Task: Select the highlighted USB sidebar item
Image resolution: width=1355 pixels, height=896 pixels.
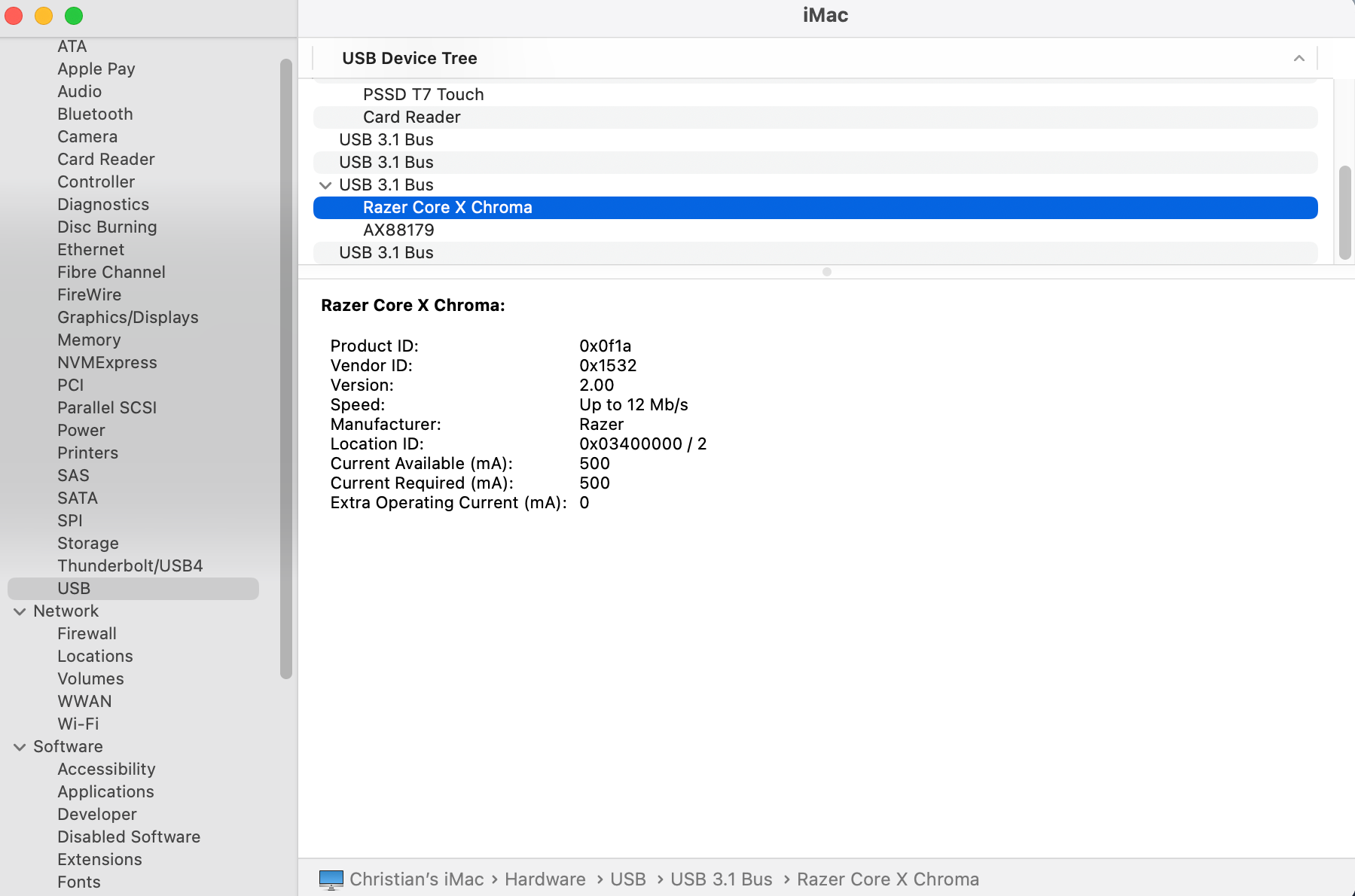Action: point(133,589)
